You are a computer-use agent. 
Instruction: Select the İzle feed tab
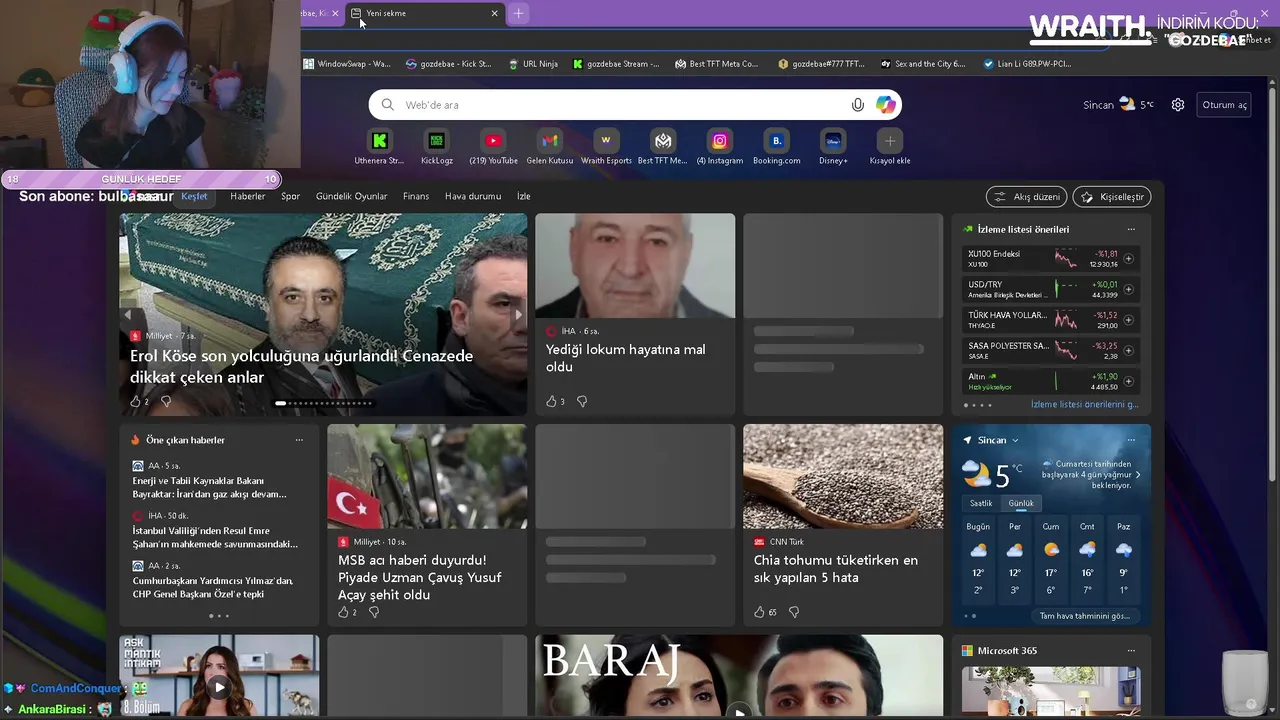click(524, 196)
